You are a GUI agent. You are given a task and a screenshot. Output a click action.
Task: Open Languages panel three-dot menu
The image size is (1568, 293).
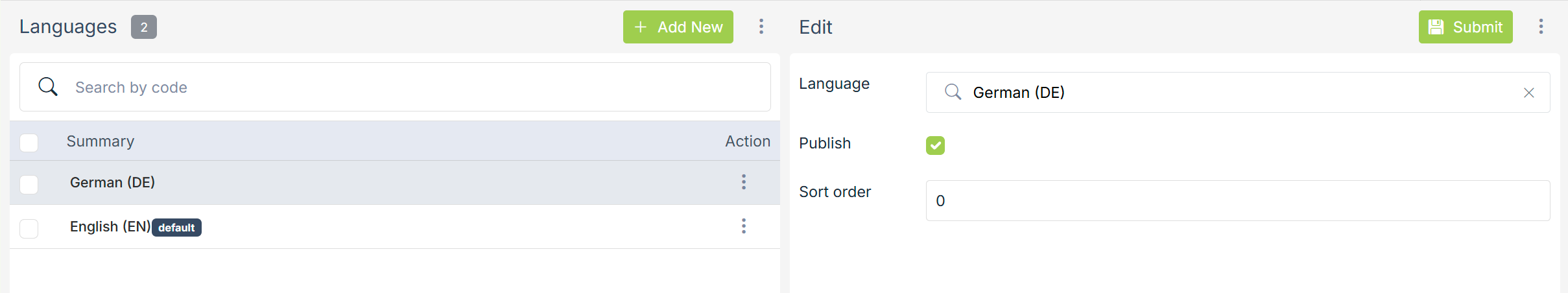(761, 27)
